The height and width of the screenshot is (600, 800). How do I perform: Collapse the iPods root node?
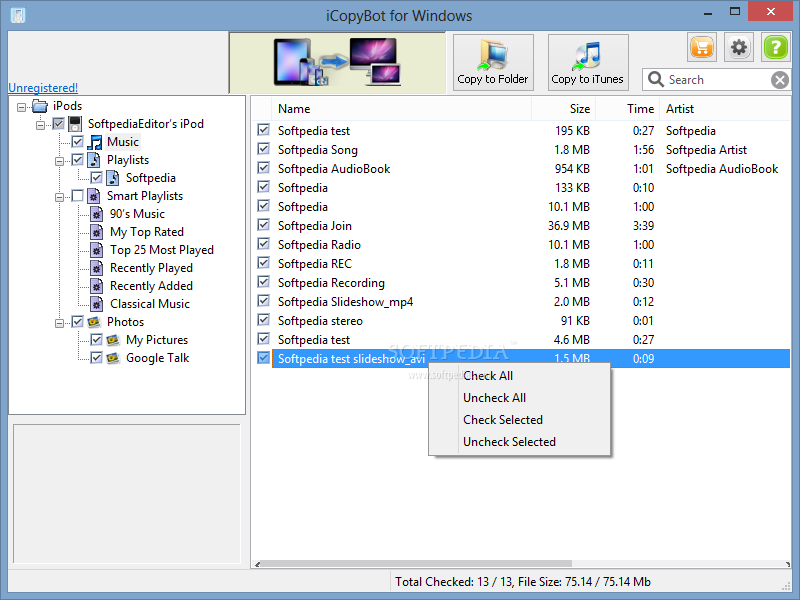pyautogui.click(x=21, y=107)
